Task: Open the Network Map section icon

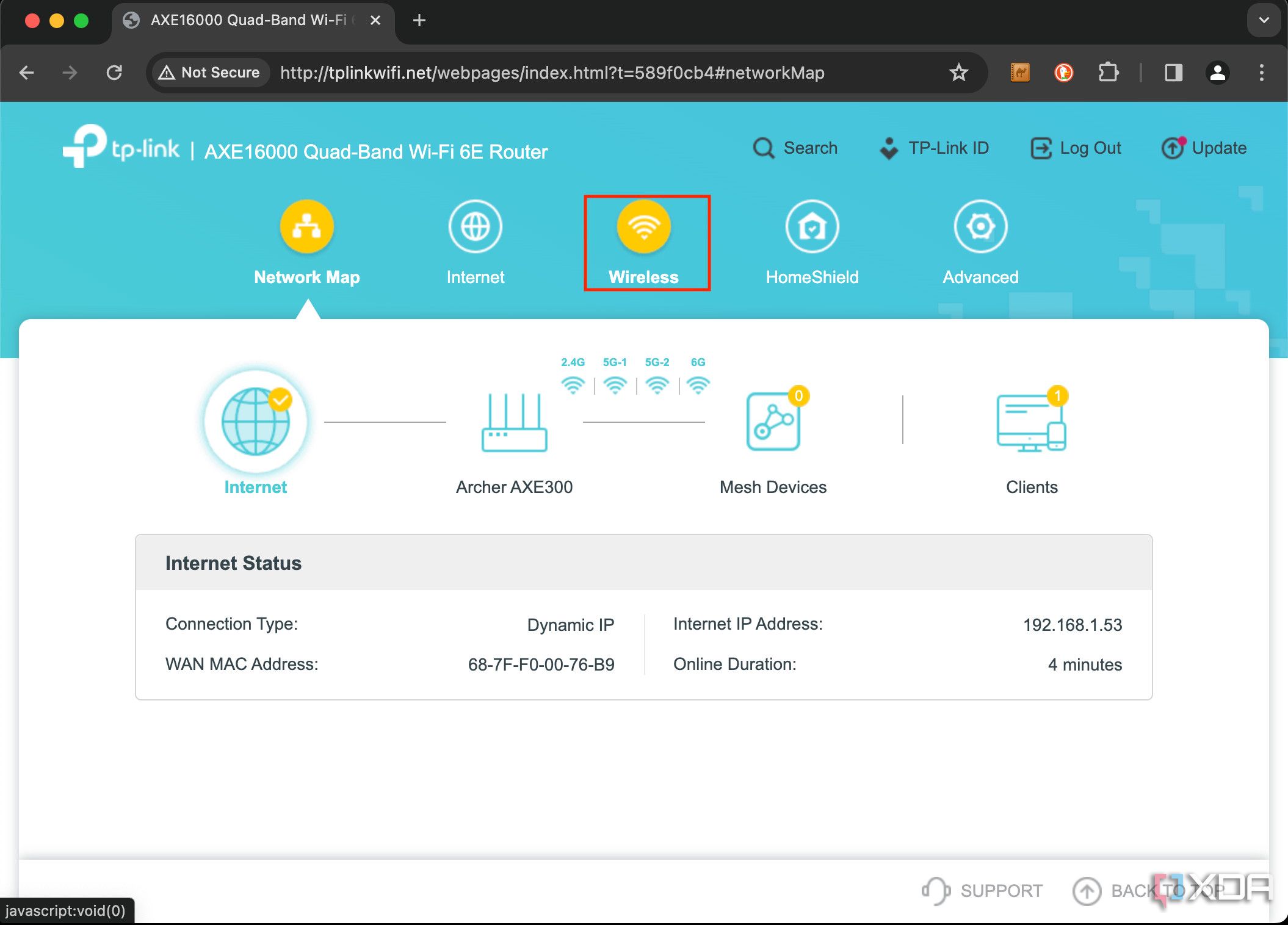Action: (306, 226)
